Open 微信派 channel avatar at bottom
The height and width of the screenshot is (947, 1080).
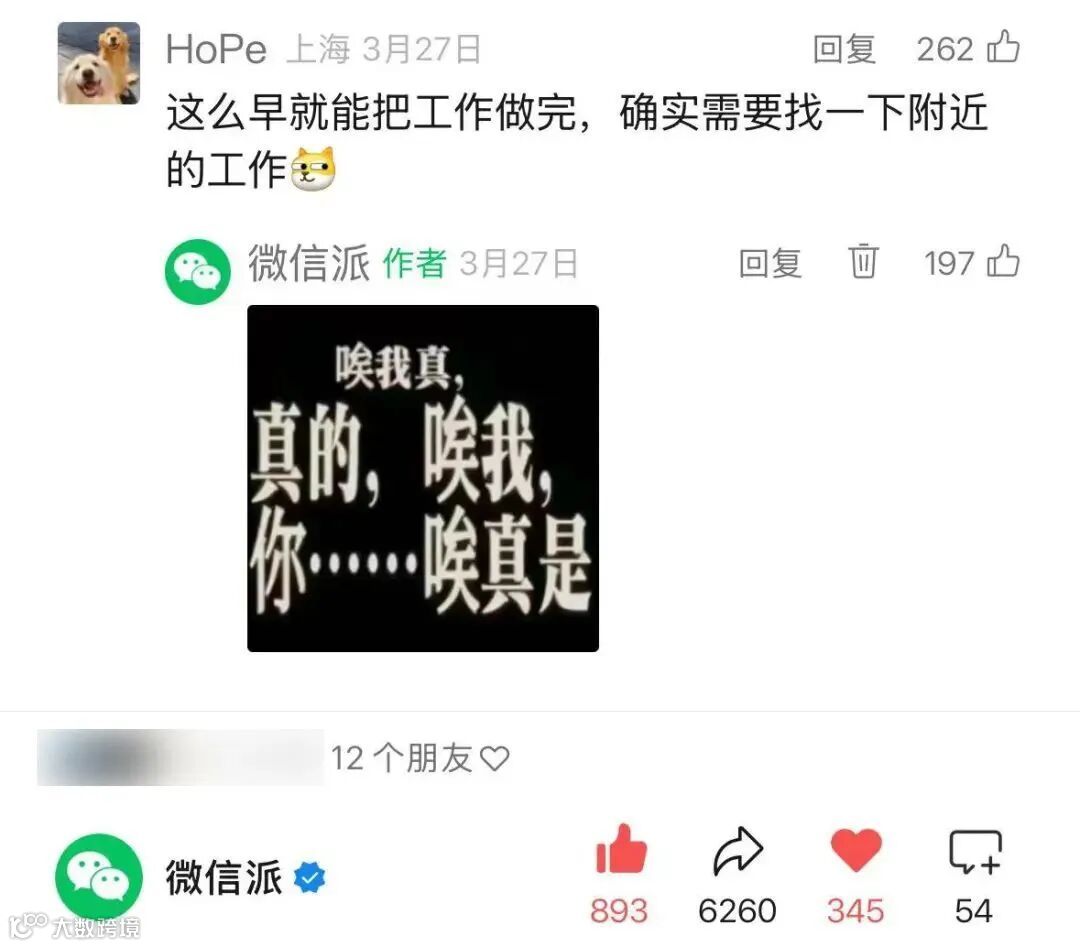99,877
